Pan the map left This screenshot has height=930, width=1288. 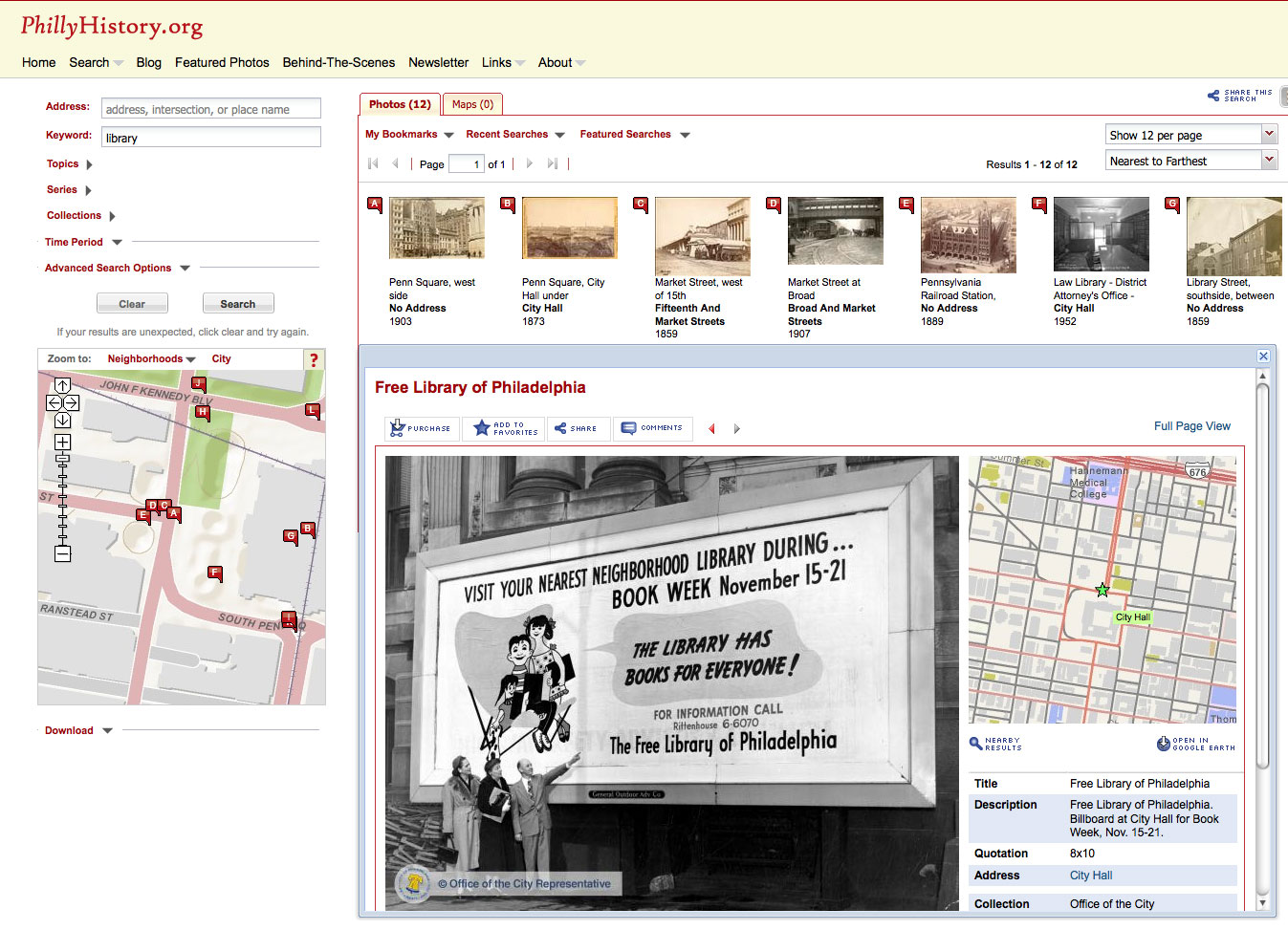pyautogui.click(x=54, y=402)
